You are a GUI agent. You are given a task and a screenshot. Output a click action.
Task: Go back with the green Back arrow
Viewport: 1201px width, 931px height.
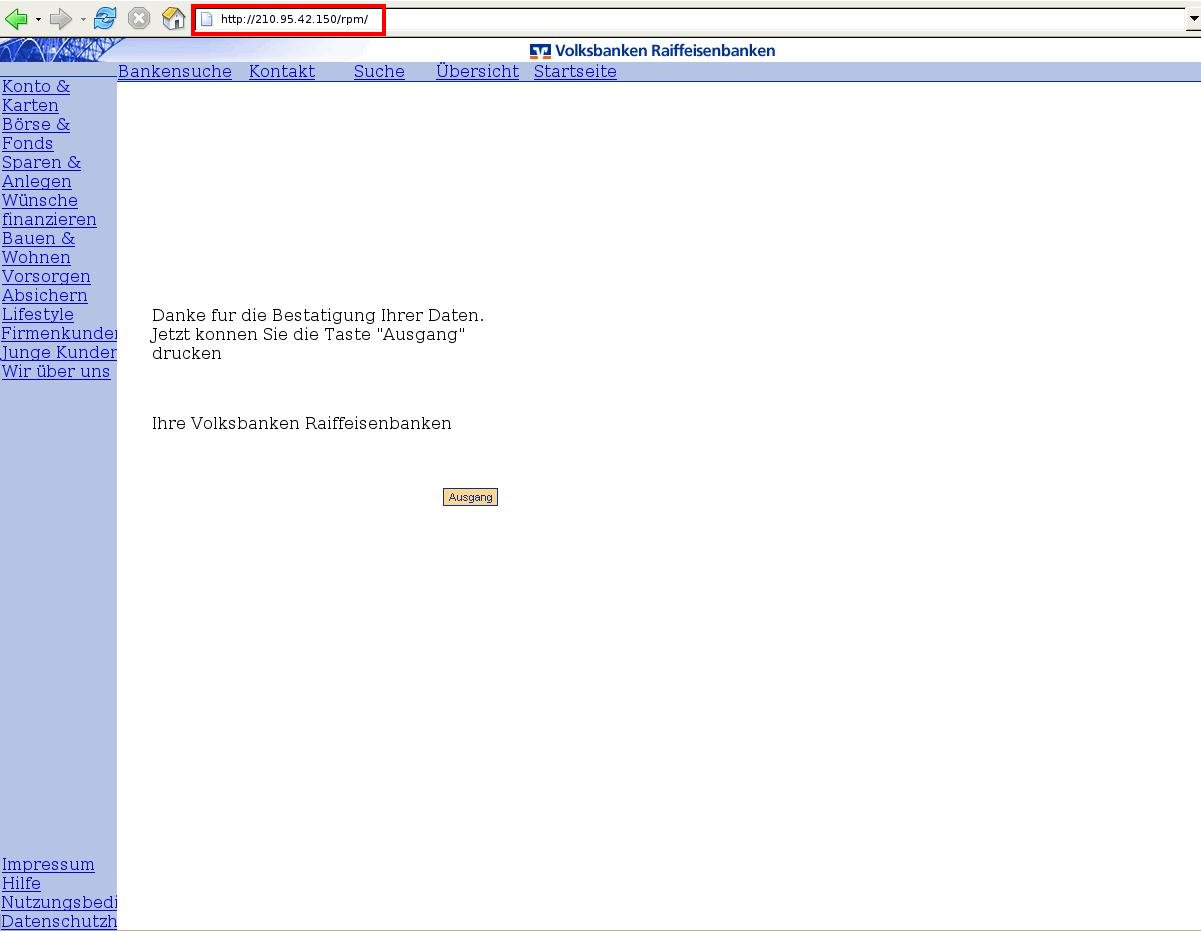pyautogui.click(x=16, y=19)
